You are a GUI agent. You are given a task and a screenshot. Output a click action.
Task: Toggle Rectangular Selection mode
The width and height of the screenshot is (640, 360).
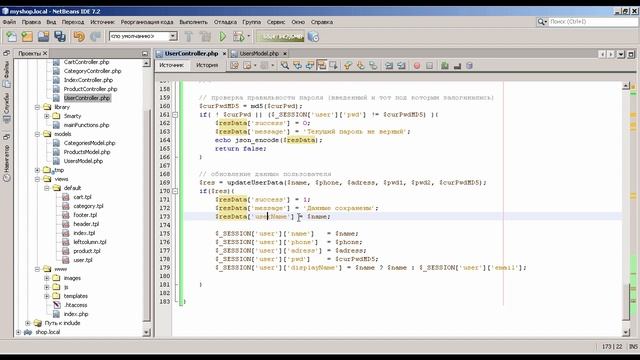pos(333,65)
